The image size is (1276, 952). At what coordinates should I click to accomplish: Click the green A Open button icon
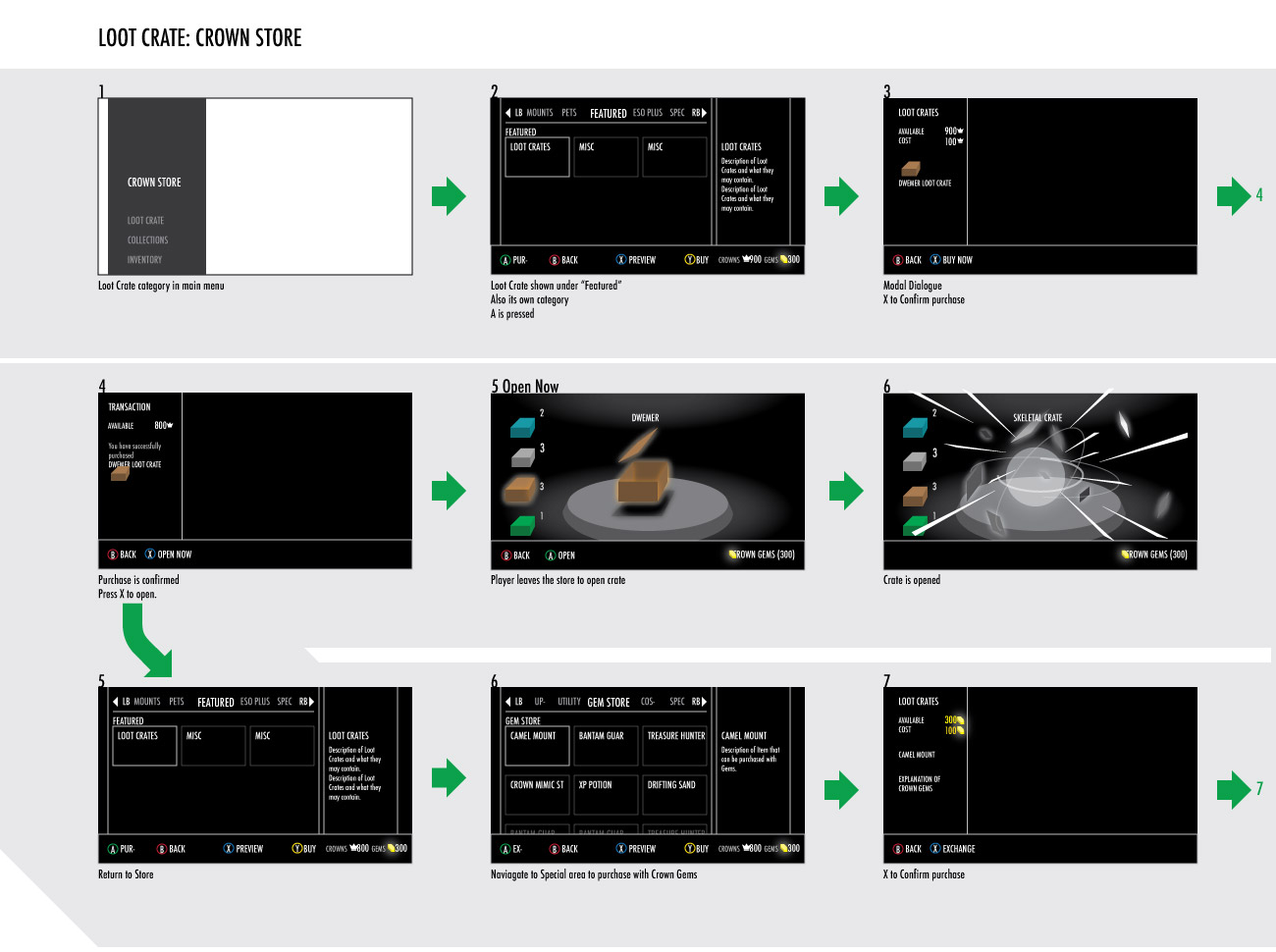[x=551, y=555]
